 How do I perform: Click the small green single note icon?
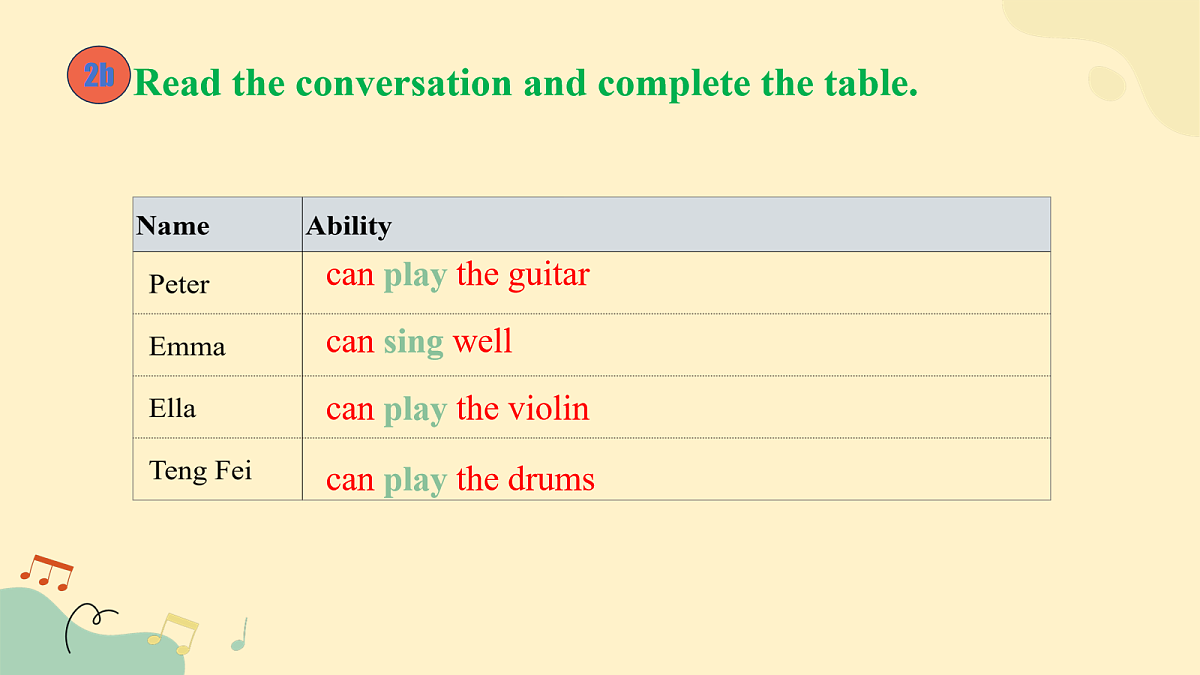(x=239, y=634)
